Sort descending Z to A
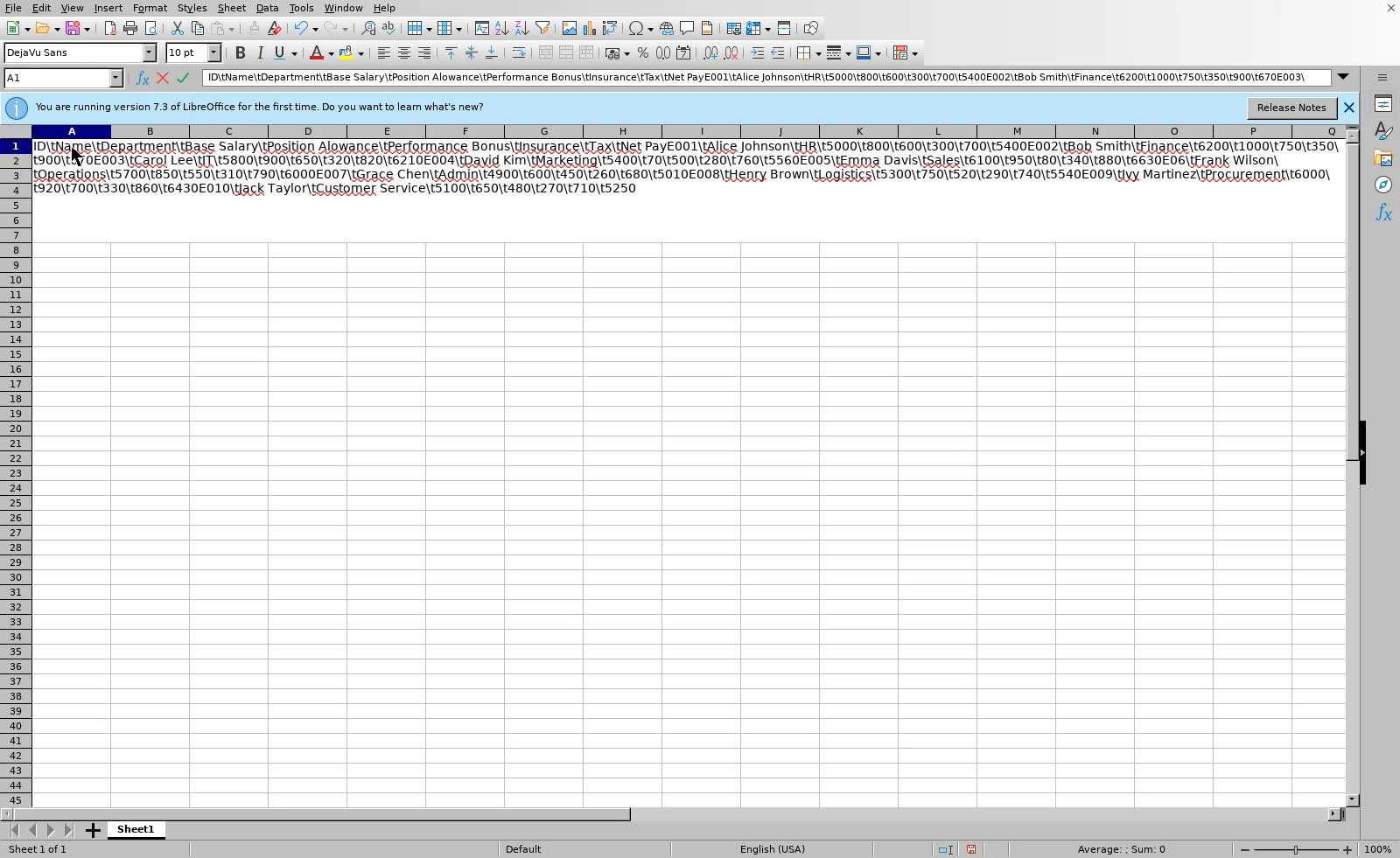This screenshot has width=1400, height=858. (x=522, y=28)
